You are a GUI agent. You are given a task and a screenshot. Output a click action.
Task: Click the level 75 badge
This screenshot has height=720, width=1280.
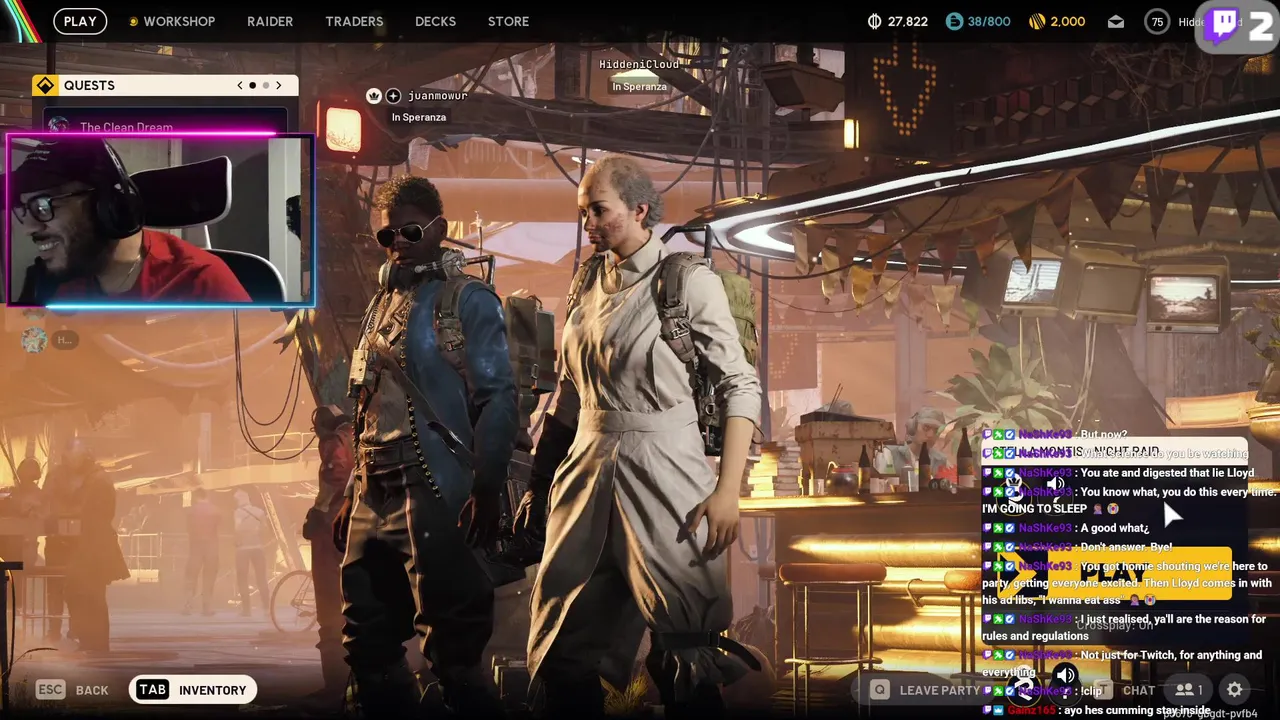point(1157,22)
